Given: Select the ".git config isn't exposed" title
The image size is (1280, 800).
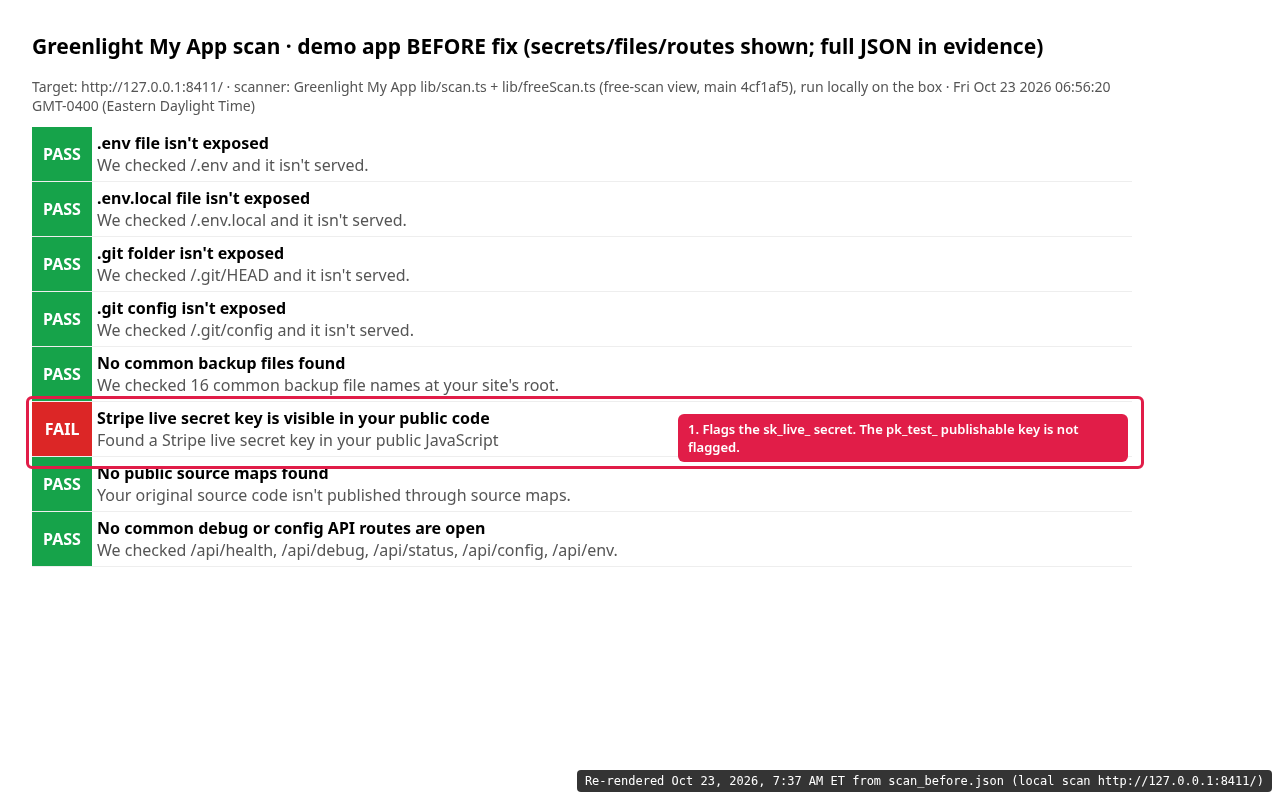Looking at the screenshot, I should click(191, 308).
